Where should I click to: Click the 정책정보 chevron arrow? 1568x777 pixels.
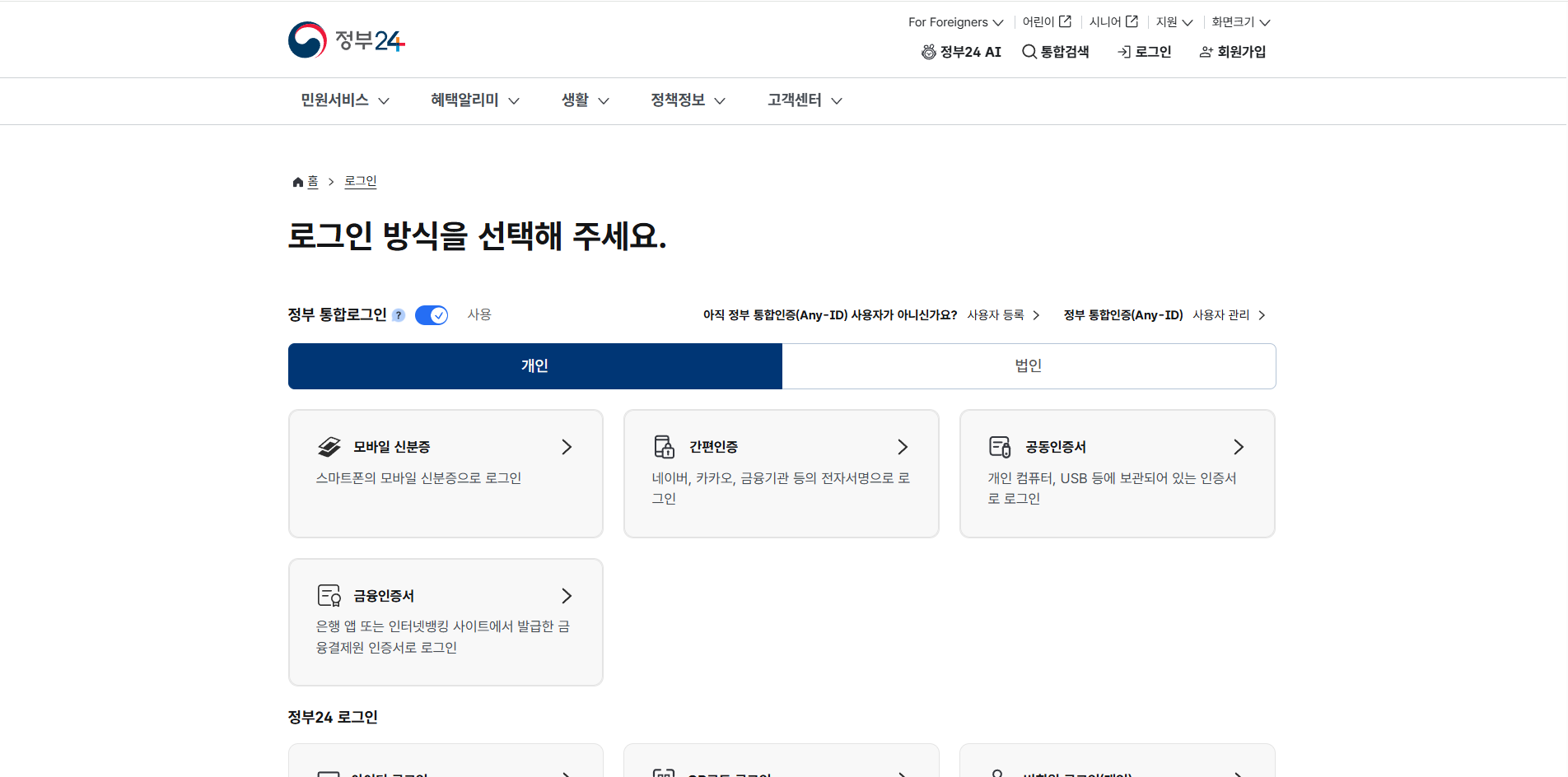(720, 101)
